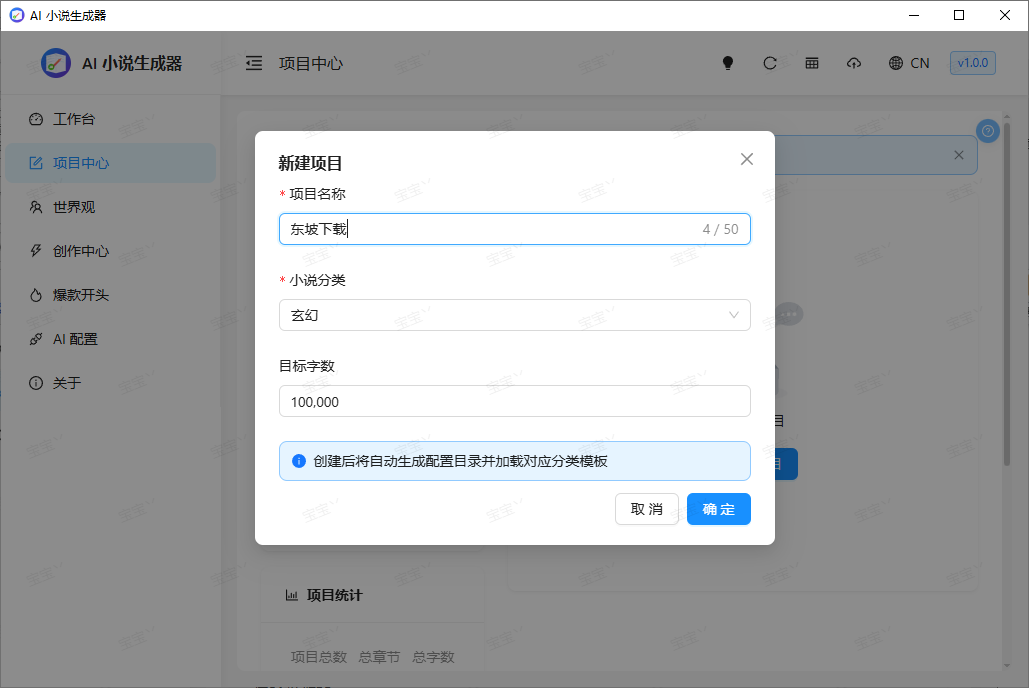Collapse the sidebar with the menu toggle
Viewport: 1029px width, 688px height.
253,62
